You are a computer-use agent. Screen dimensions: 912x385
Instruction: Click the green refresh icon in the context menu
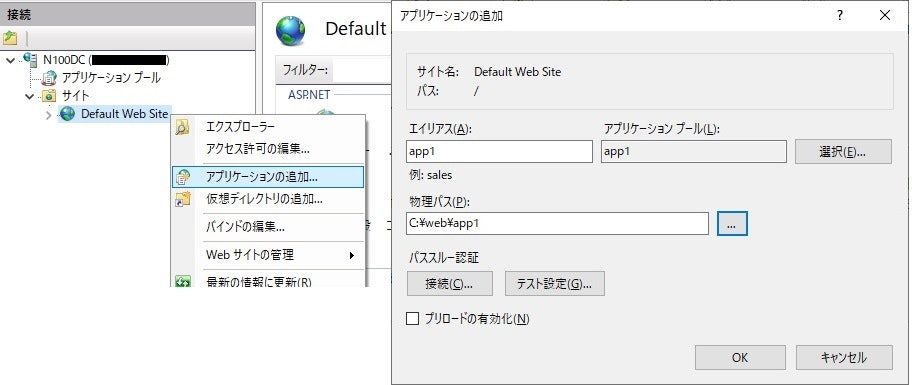pos(183,282)
